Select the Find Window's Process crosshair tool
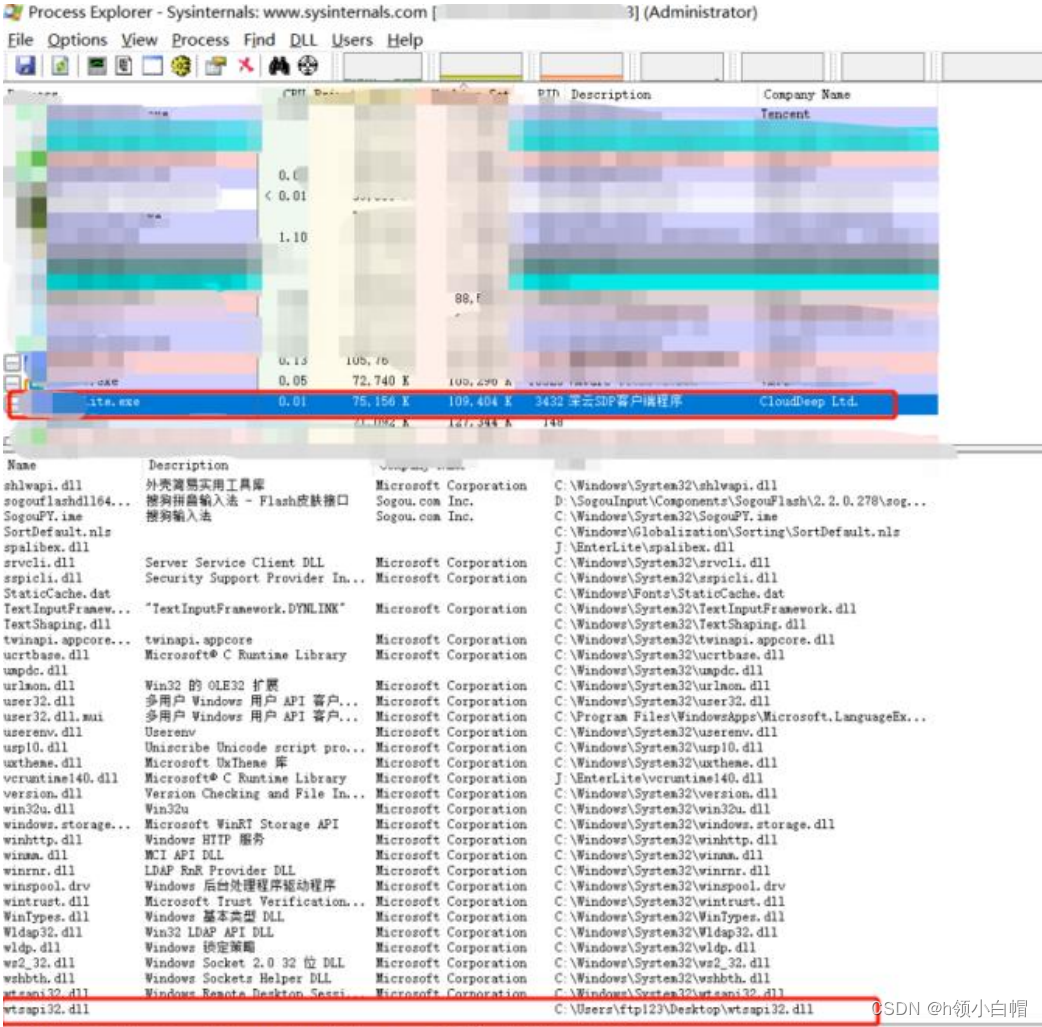Screen dimensions: 1042x1027 pos(308,66)
